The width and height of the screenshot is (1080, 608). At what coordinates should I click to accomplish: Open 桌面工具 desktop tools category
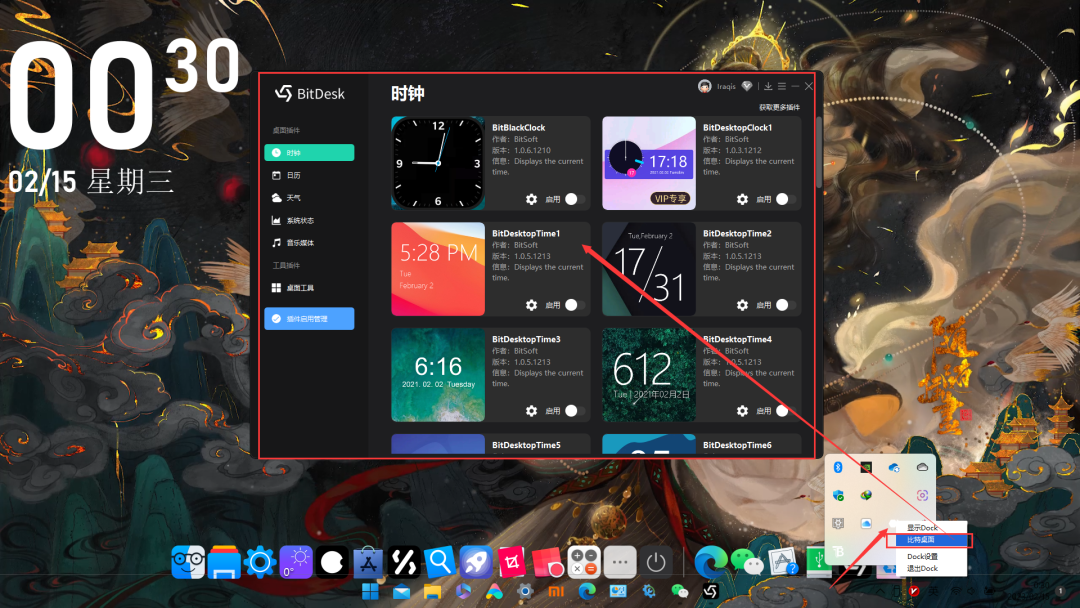pyautogui.click(x=299, y=288)
